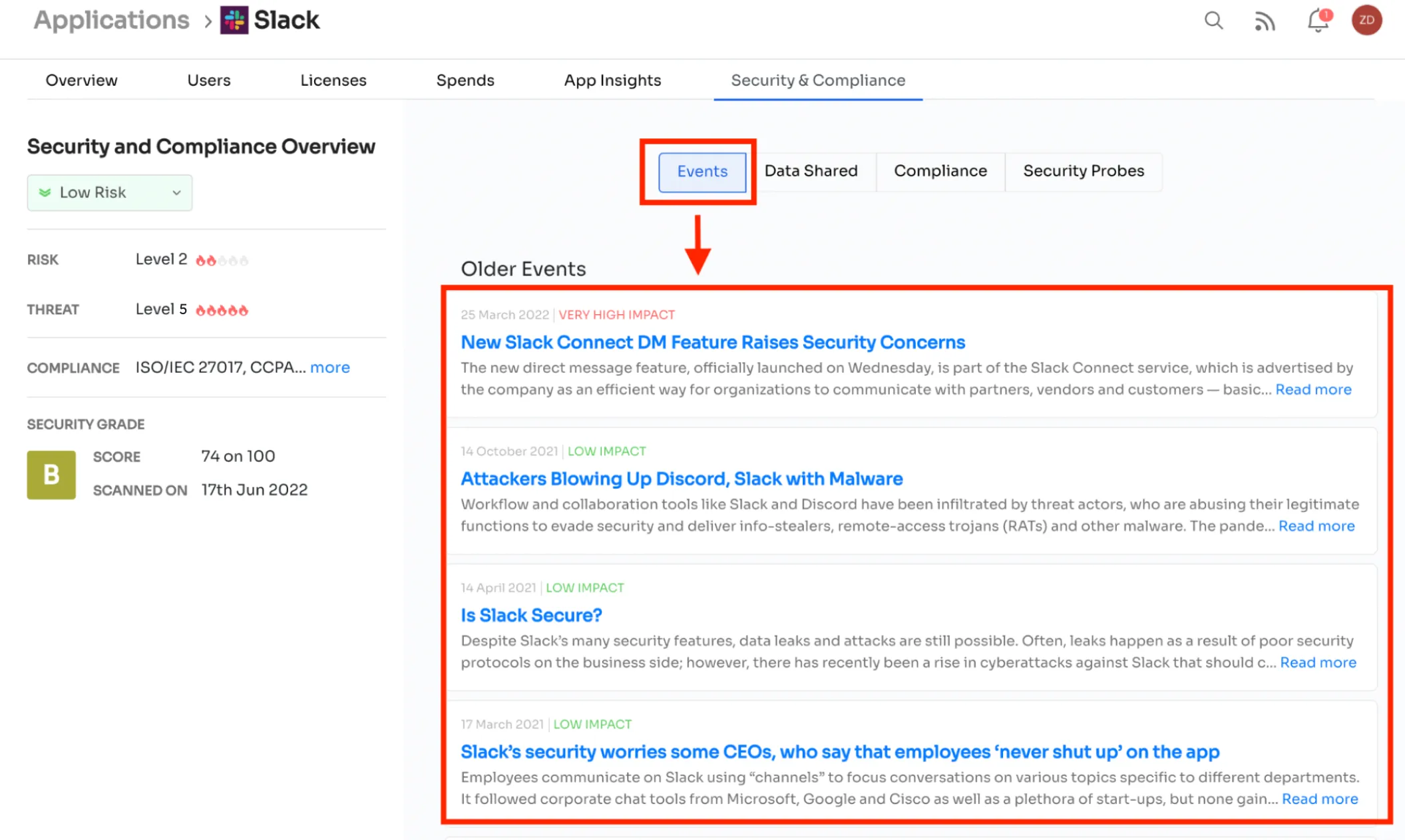Open the Security Probes sub-tab
This screenshot has height=840, width=1405.
click(x=1084, y=171)
